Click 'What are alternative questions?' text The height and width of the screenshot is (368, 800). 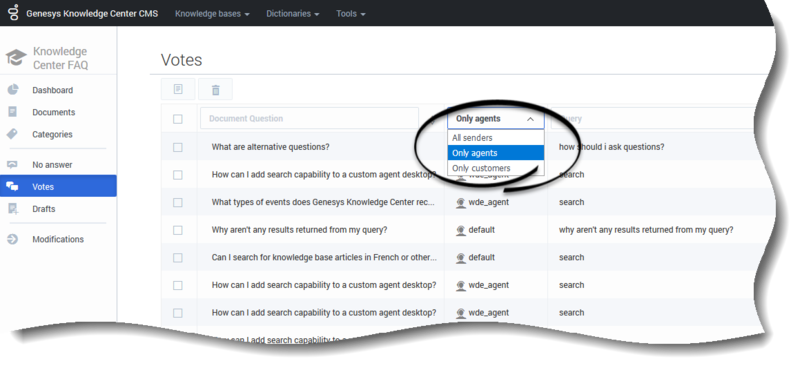[270, 147]
